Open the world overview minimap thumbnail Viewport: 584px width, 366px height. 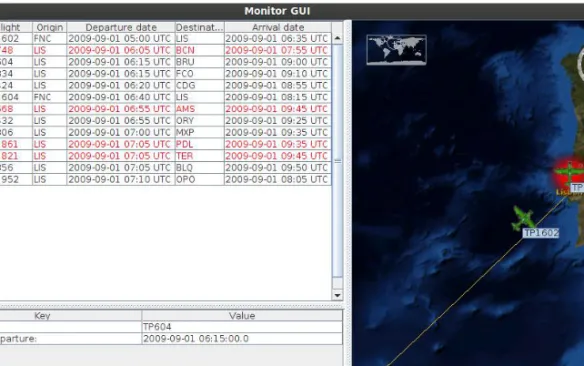pyautogui.click(x=396, y=50)
